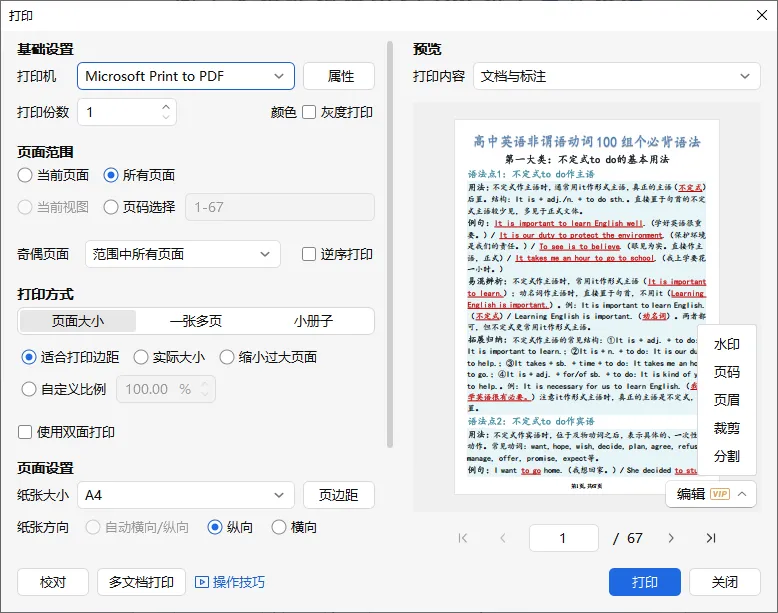
Task: Enable 使用双面打印 duplex checkbox
Action: click(25, 432)
